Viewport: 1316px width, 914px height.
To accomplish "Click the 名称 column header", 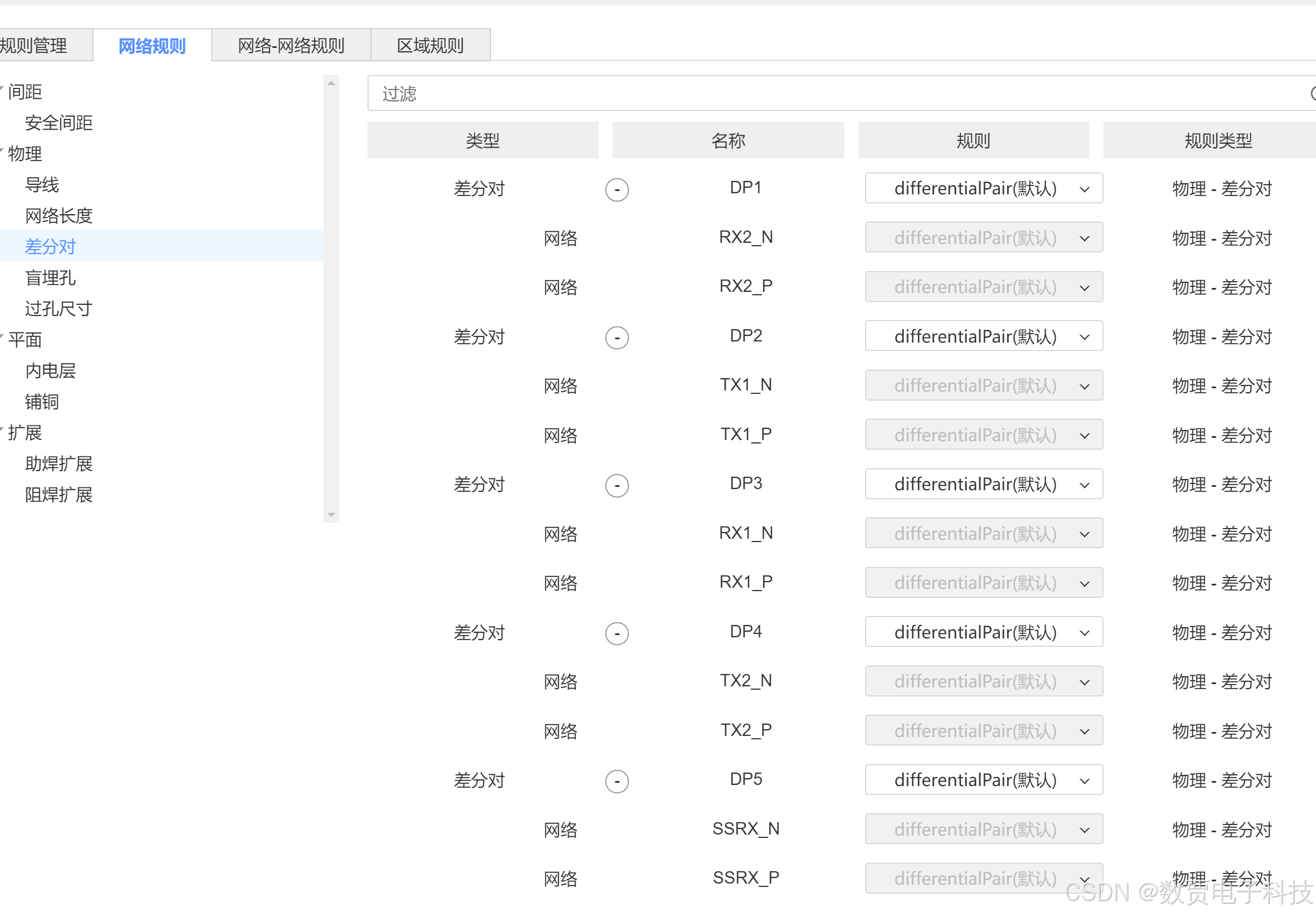I will click(x=728, y=140).
